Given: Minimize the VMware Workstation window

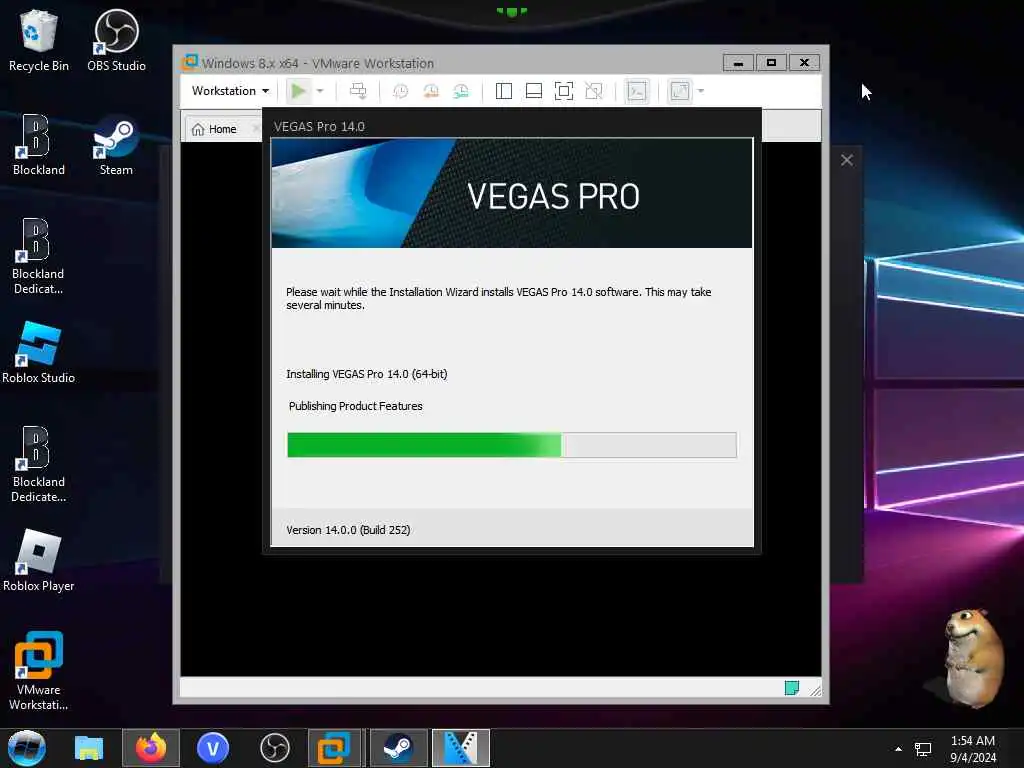Looking at the screenshot, I should [x=739, y=63].
